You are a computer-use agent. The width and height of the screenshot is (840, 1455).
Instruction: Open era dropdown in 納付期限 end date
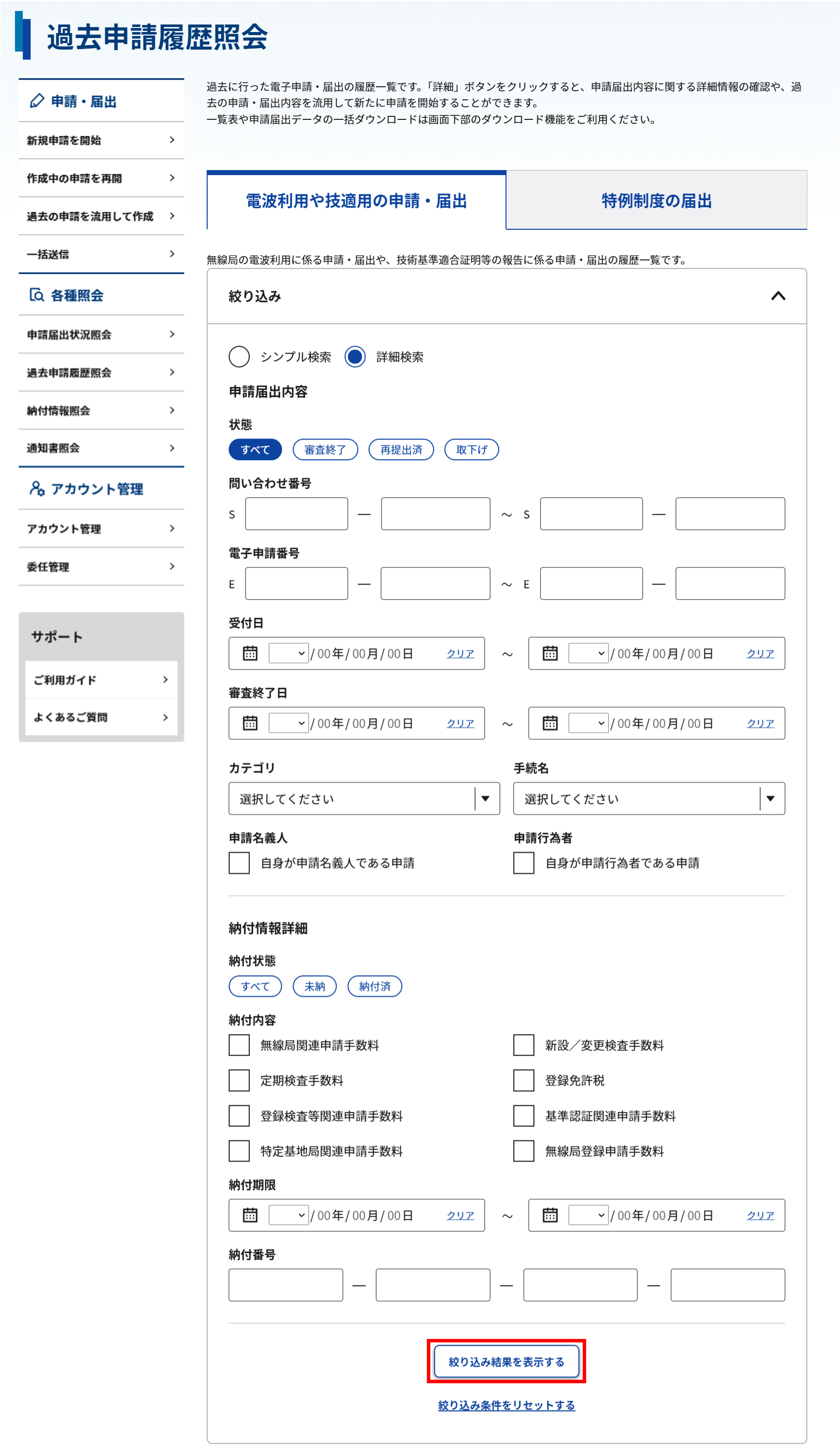(x=588, y=1215)
